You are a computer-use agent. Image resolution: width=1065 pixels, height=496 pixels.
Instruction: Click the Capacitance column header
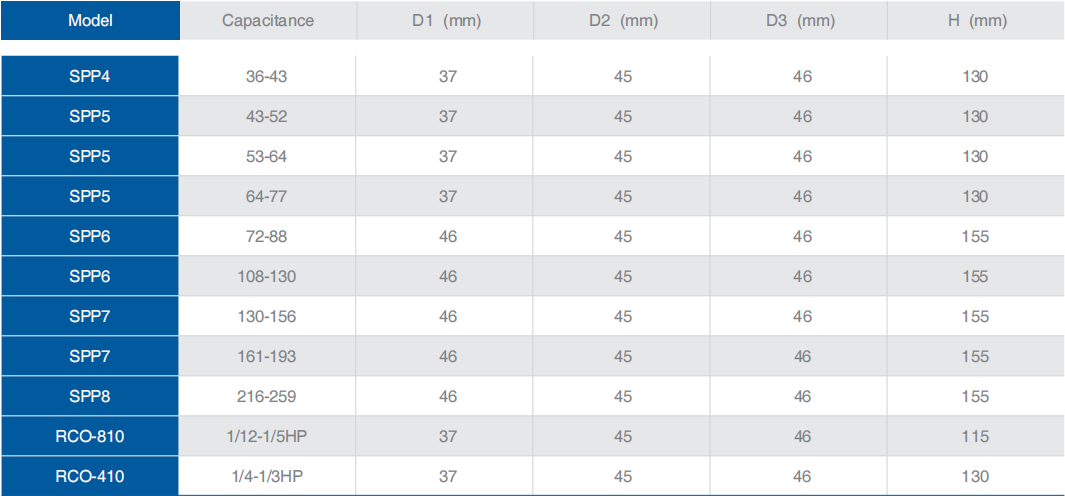[x=267, y=20]
